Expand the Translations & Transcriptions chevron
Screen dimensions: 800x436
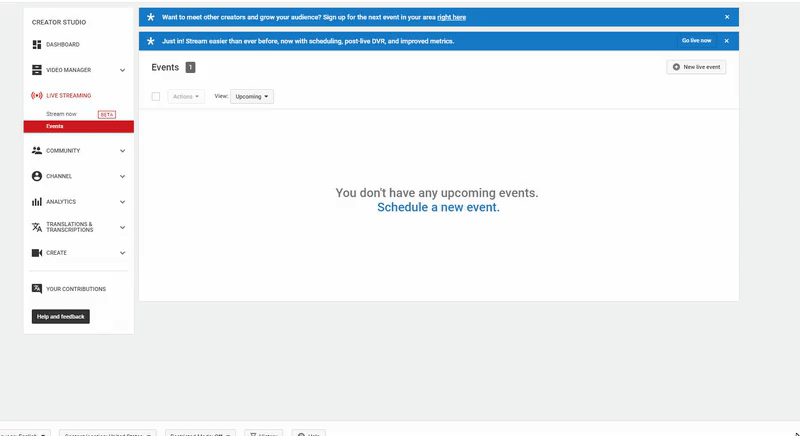pyautogui.click(x=122, y=227)
